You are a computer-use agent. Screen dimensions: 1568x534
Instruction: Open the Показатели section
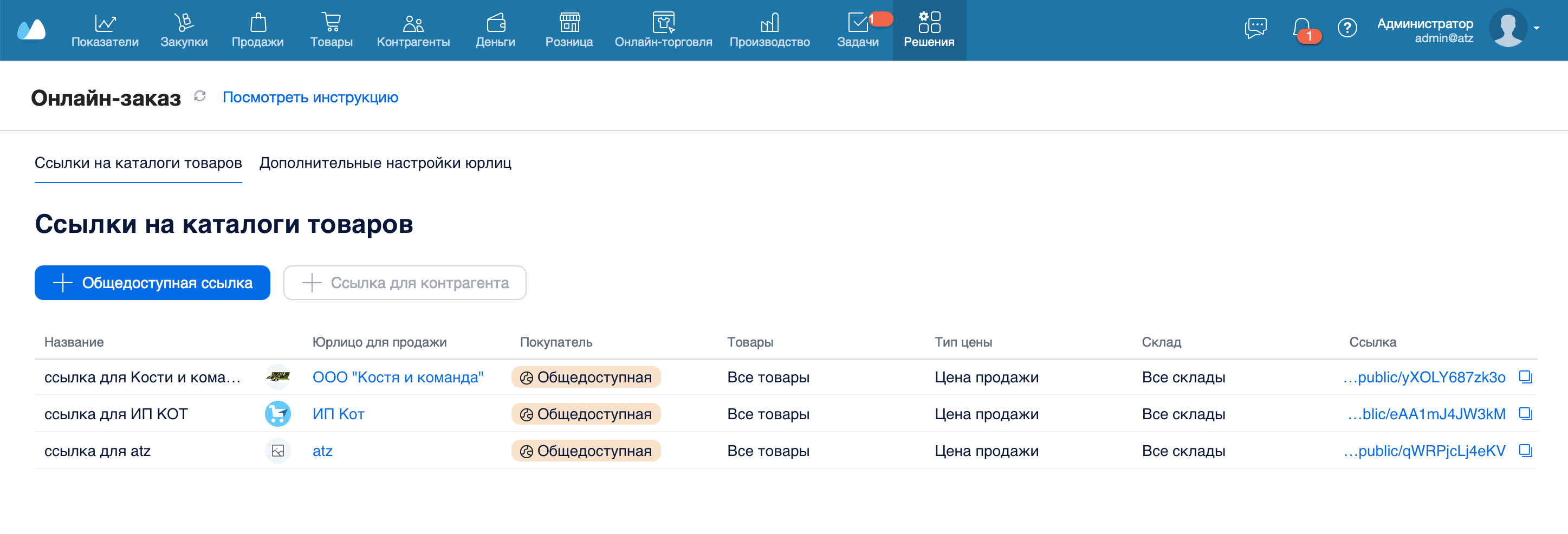click(105, 30)
